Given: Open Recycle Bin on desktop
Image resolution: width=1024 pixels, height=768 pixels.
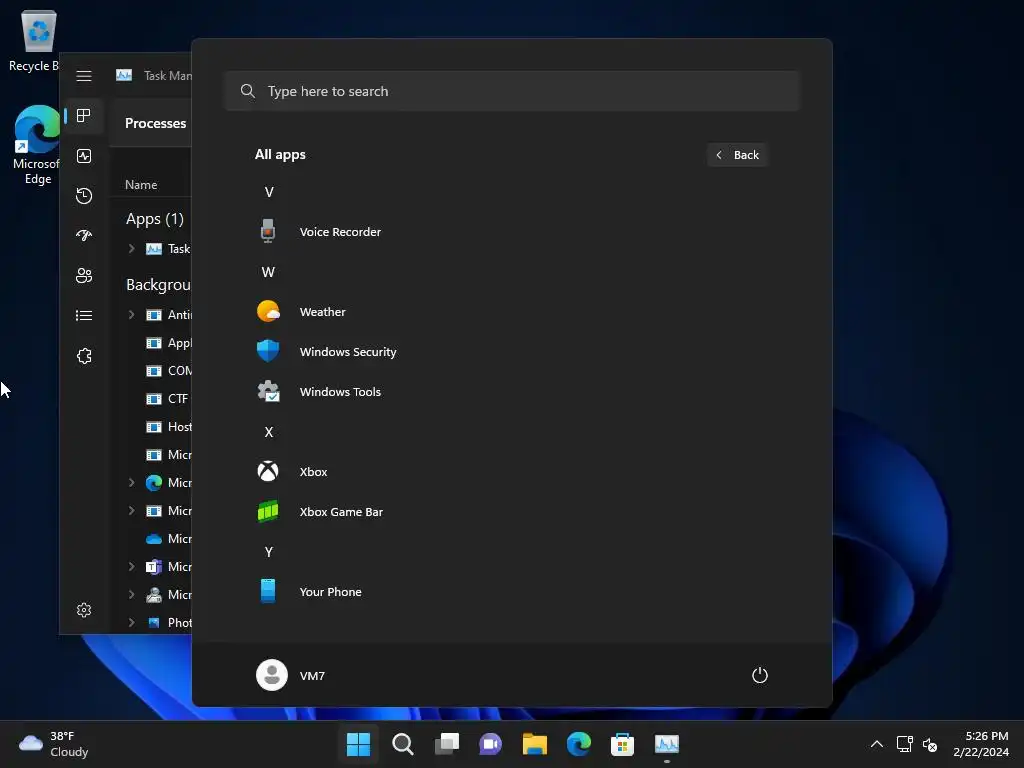Looking at the screenshot, I should point(38,40).
